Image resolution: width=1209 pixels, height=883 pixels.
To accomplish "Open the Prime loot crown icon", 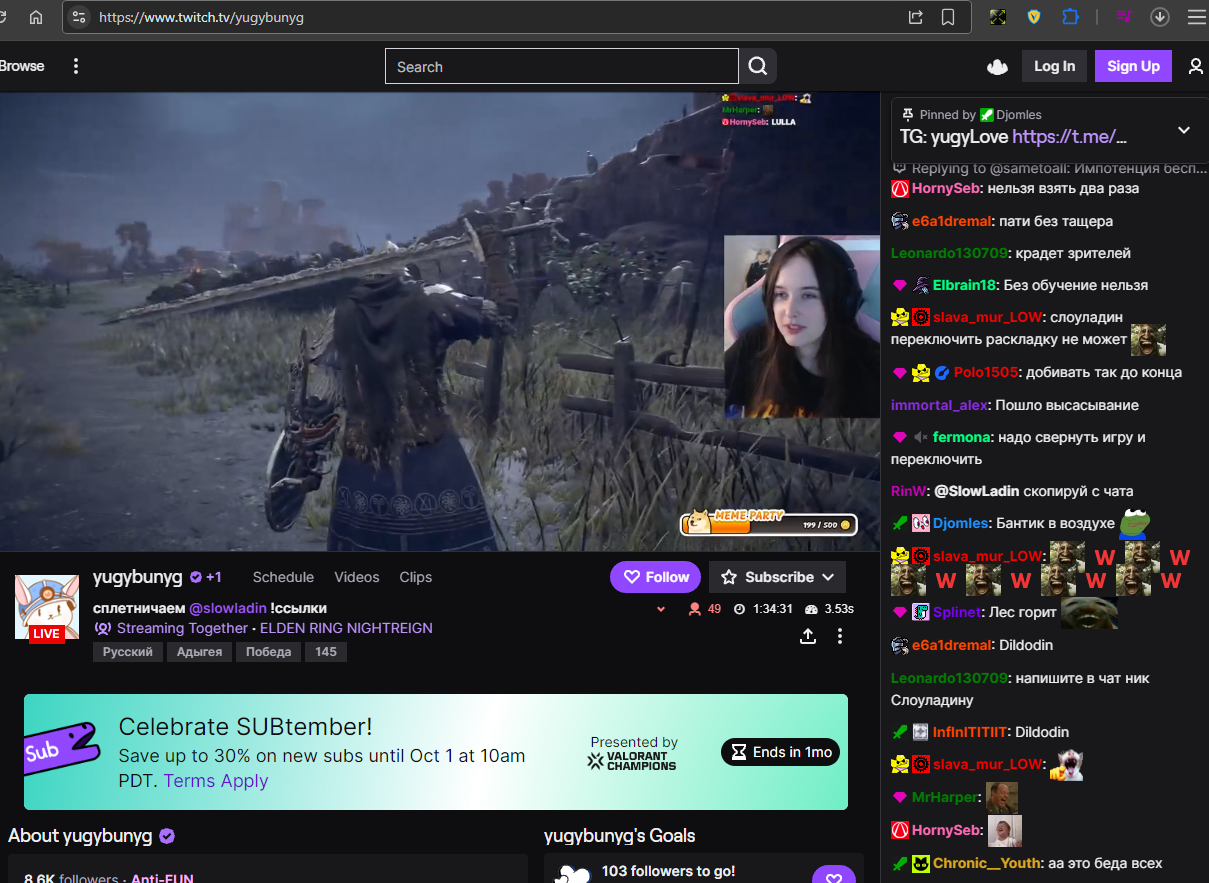I will [x=997, y=67].
